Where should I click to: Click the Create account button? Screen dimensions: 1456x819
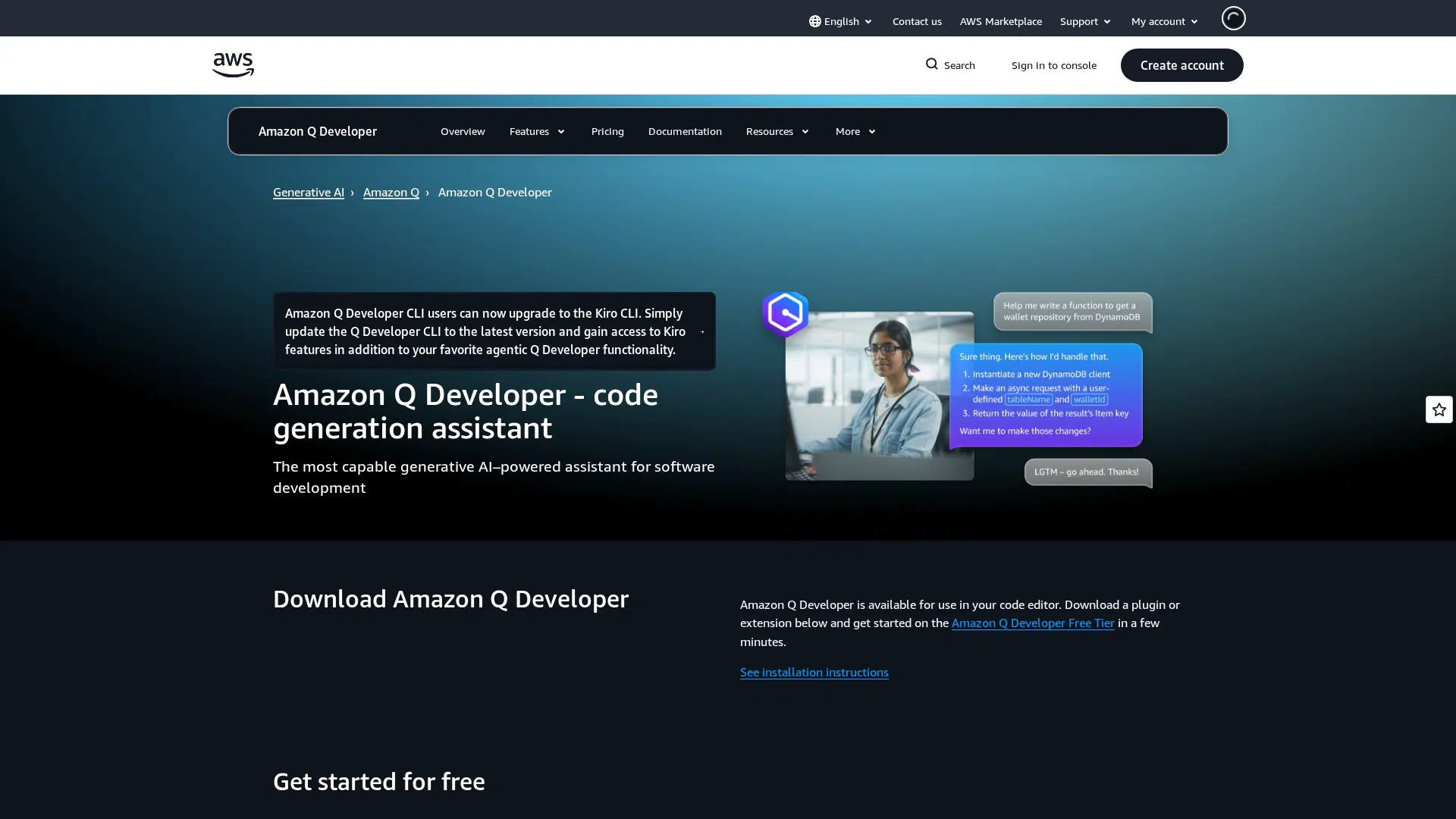[1181, 65]
